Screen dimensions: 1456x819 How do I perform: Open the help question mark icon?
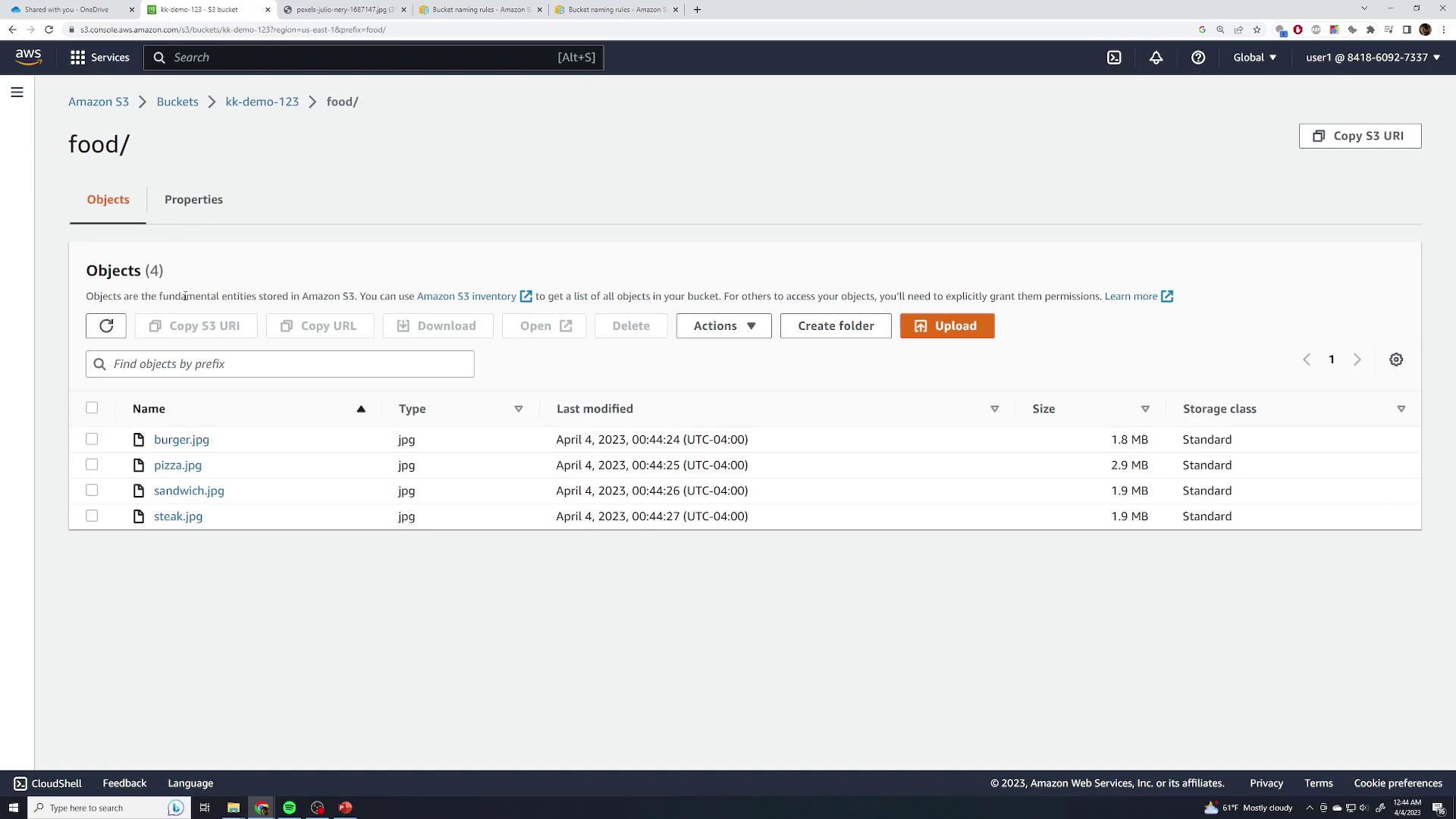click(1198, 58)
